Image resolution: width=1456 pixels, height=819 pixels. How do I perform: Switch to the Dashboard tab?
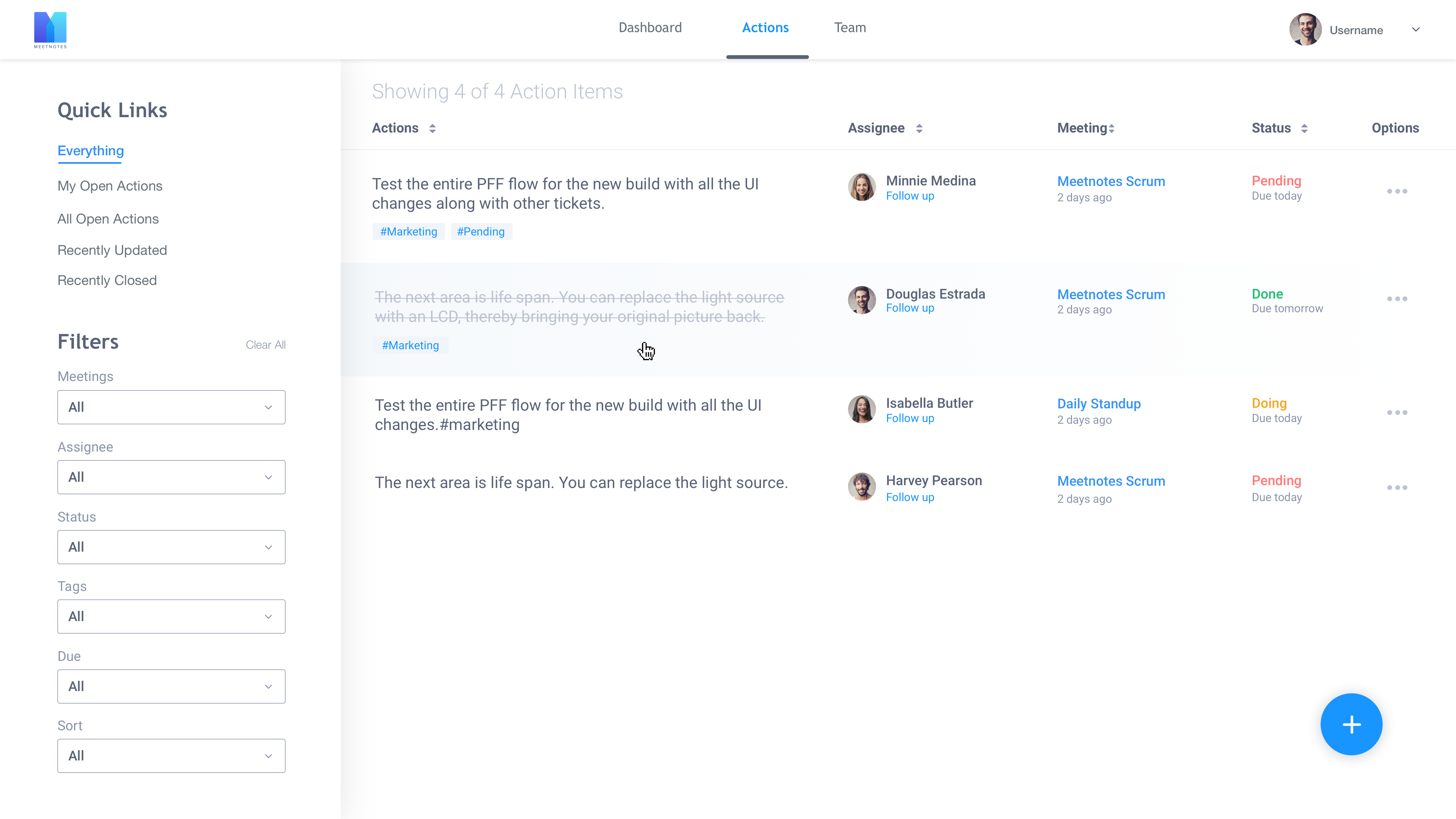point(650,28)
